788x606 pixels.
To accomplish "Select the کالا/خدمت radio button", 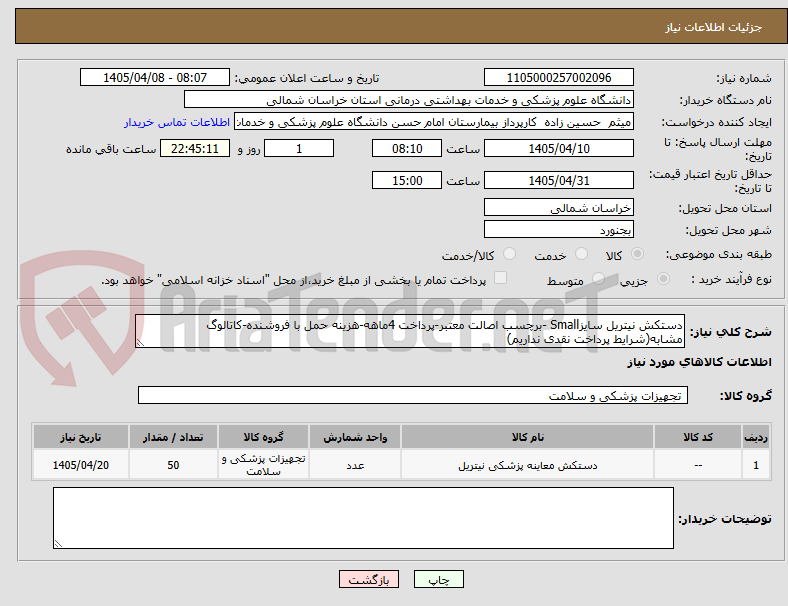I will 510,254.
